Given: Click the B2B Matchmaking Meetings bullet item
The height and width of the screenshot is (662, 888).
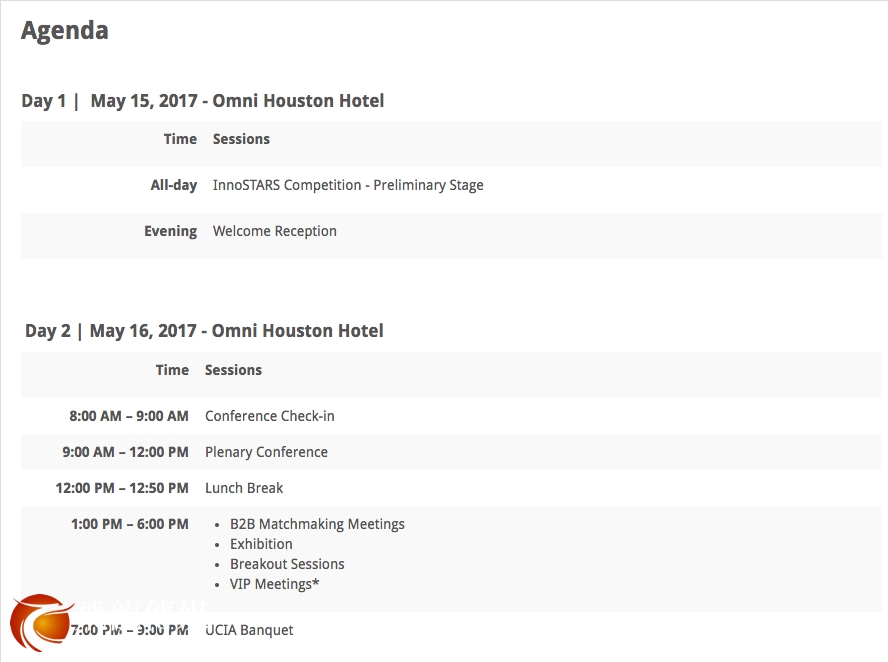Looking at the screenshot, I should pos(317,524).
